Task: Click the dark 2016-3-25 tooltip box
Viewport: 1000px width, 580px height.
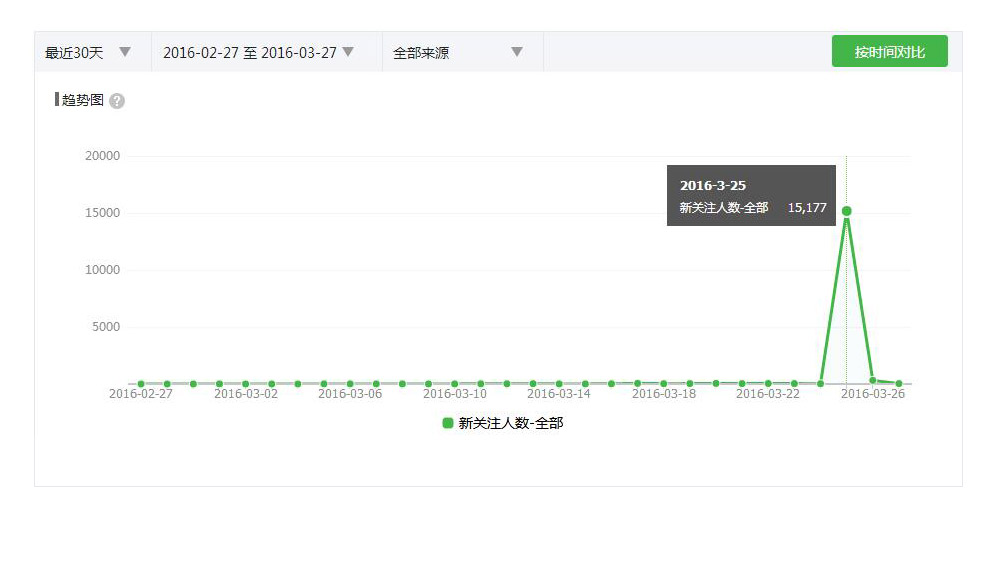Action: coord(751,195)
